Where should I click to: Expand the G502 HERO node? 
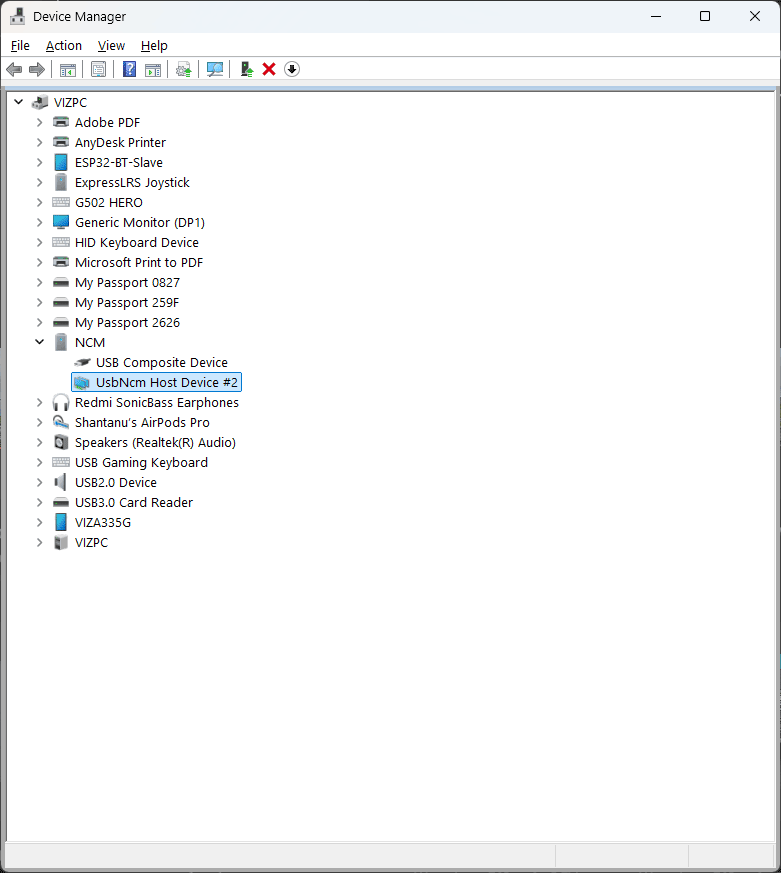point(40,203)
